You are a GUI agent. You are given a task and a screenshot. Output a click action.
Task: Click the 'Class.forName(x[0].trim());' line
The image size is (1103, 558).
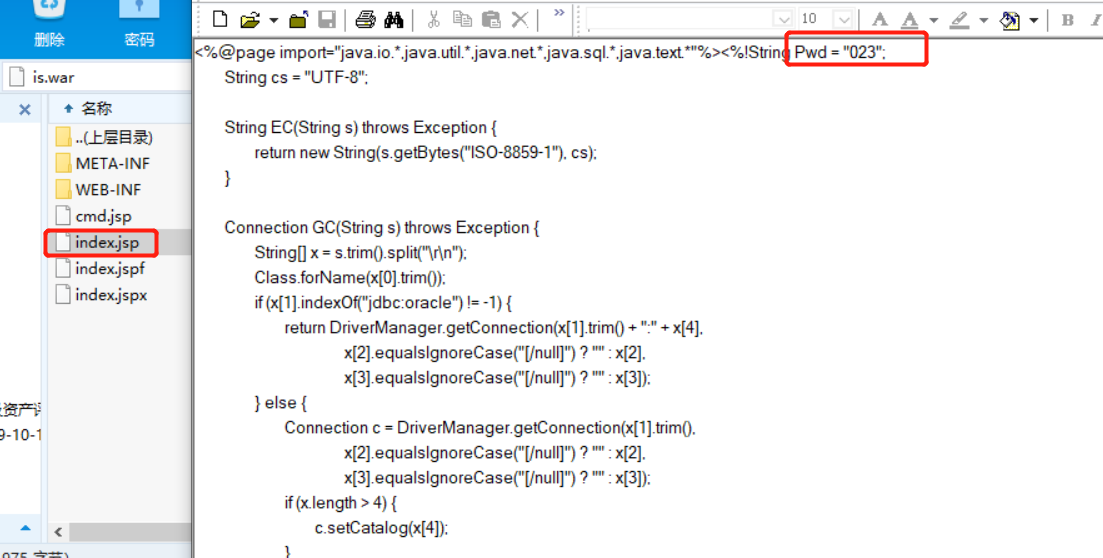click(350, 277)
